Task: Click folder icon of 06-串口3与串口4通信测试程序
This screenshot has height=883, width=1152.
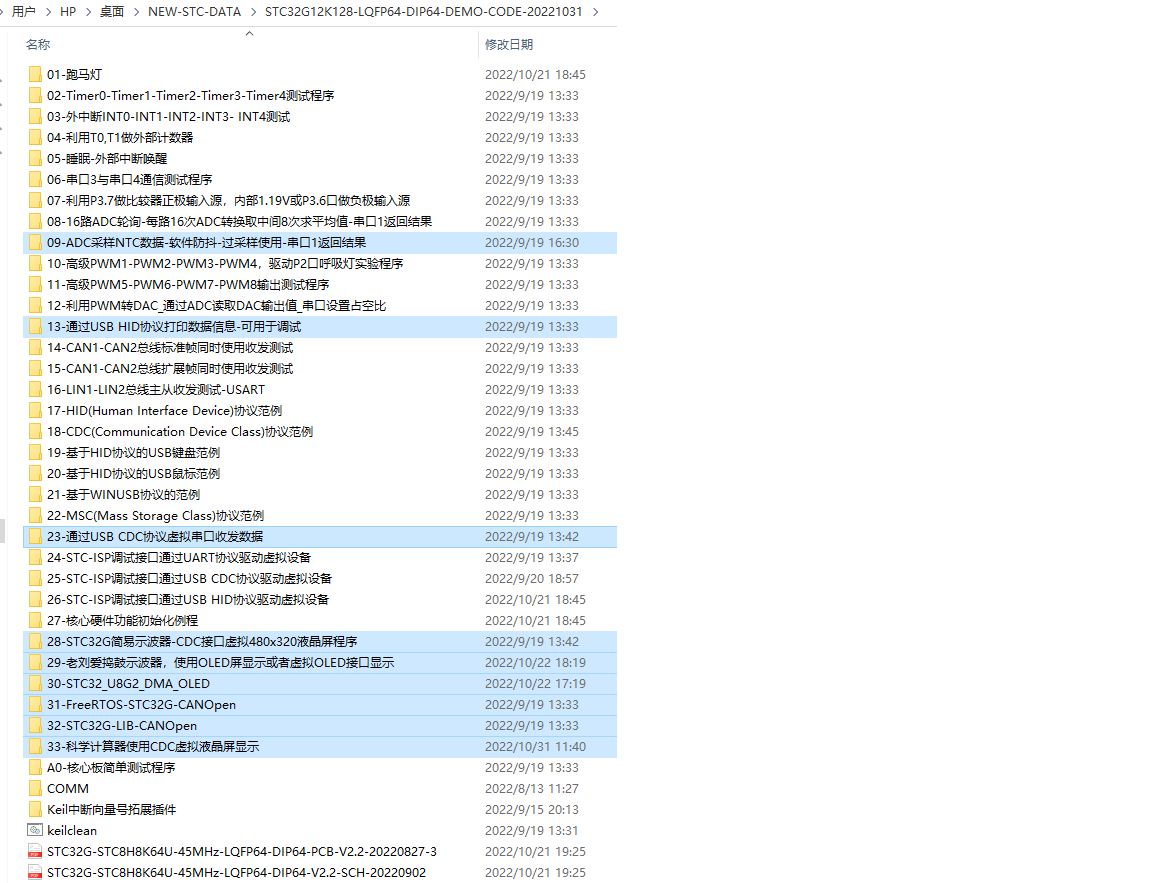Action: click(35, 179)
